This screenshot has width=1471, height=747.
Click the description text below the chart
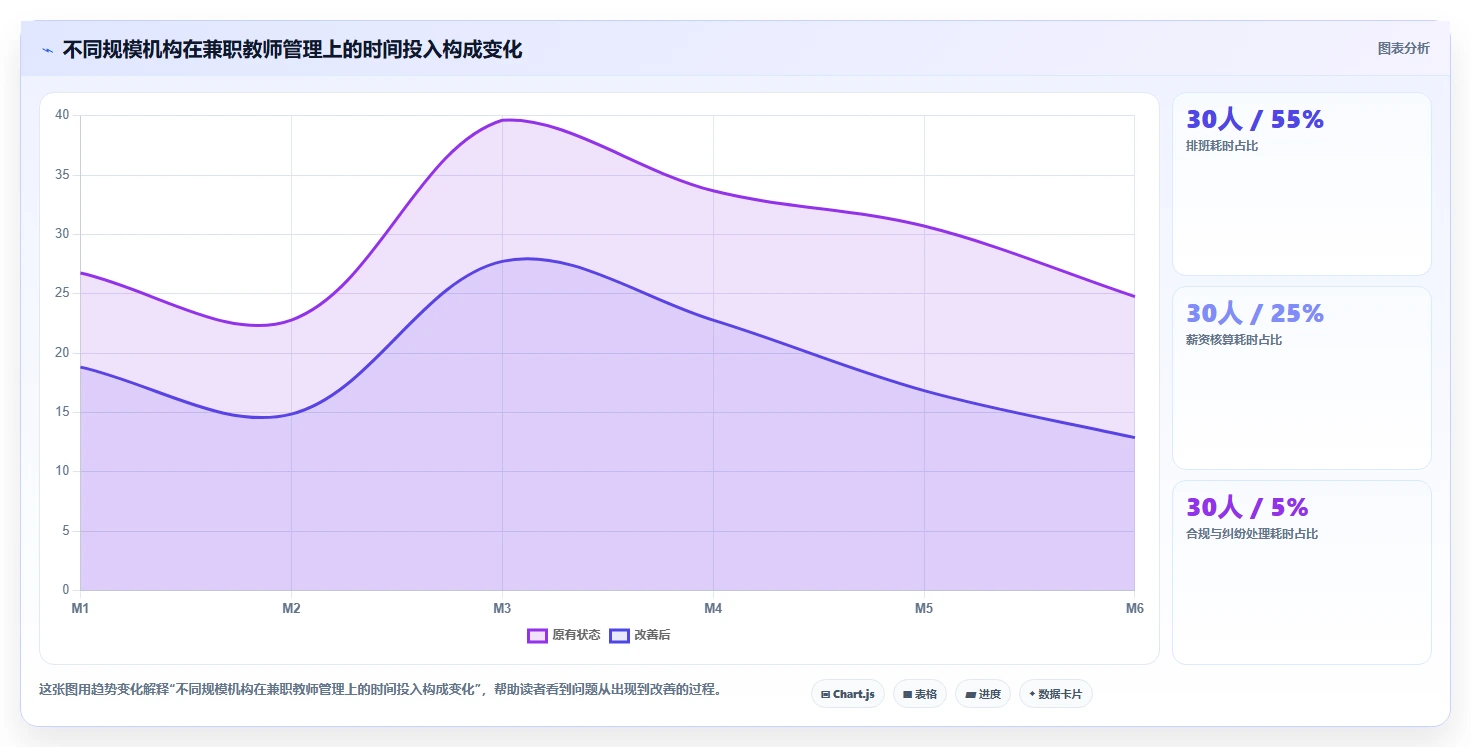[x=380, y=689]
